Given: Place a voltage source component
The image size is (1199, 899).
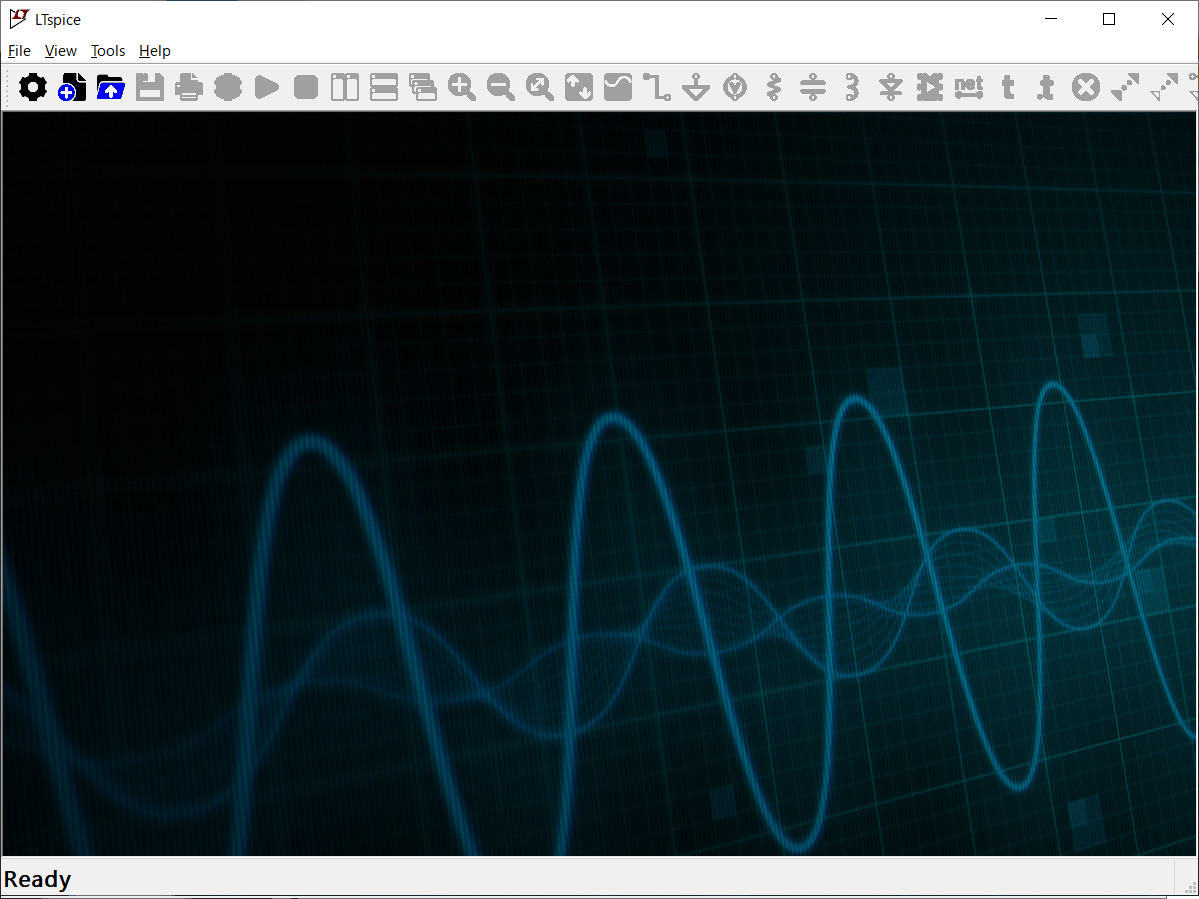Looking at the screenshot, I should tap(735, 88).
